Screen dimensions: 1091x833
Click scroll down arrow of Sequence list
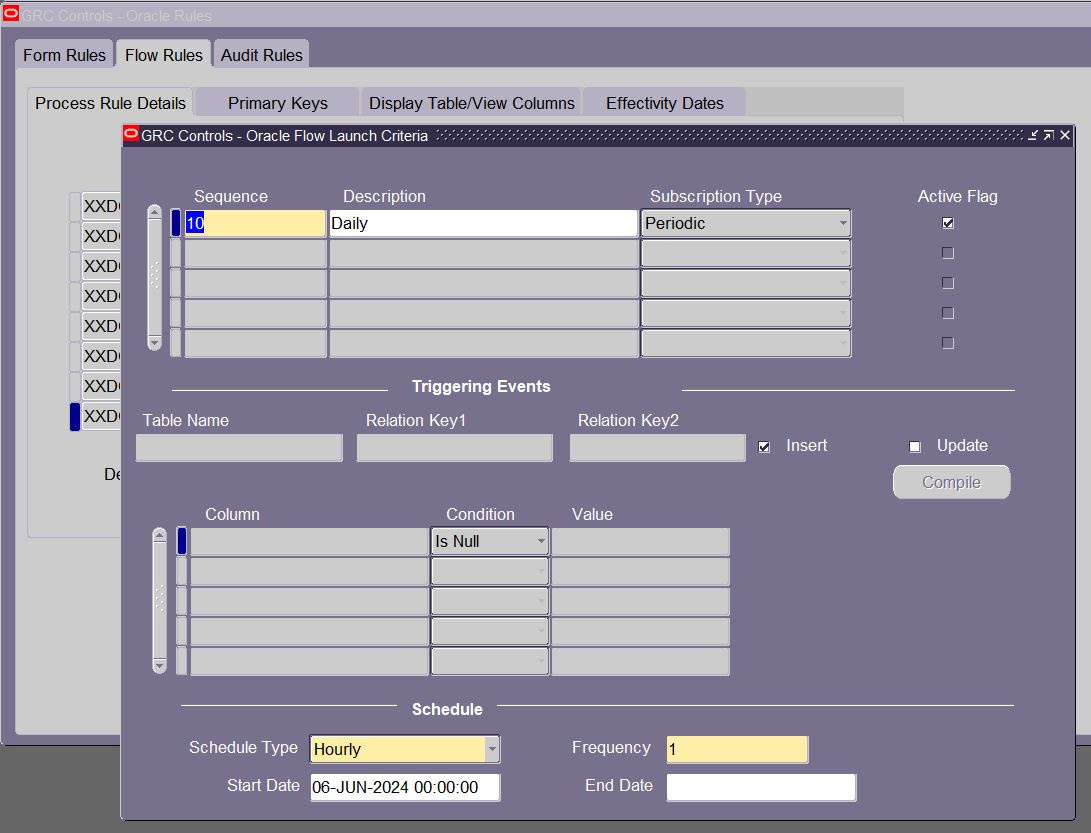coord(154,342)
